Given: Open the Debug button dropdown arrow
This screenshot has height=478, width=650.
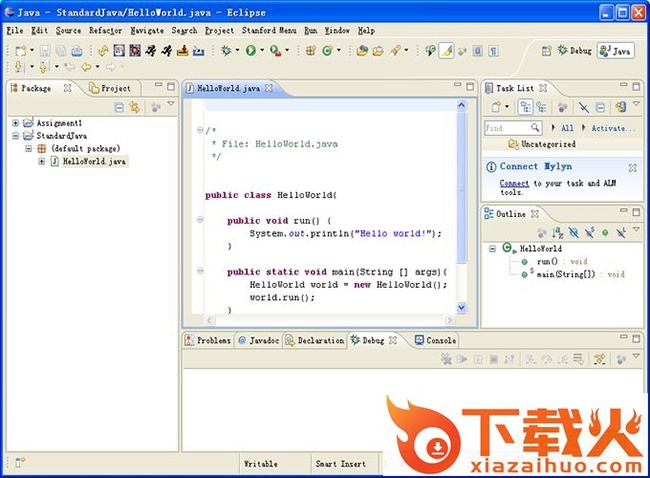Looking at the screenshot, I should pos(238,51).
